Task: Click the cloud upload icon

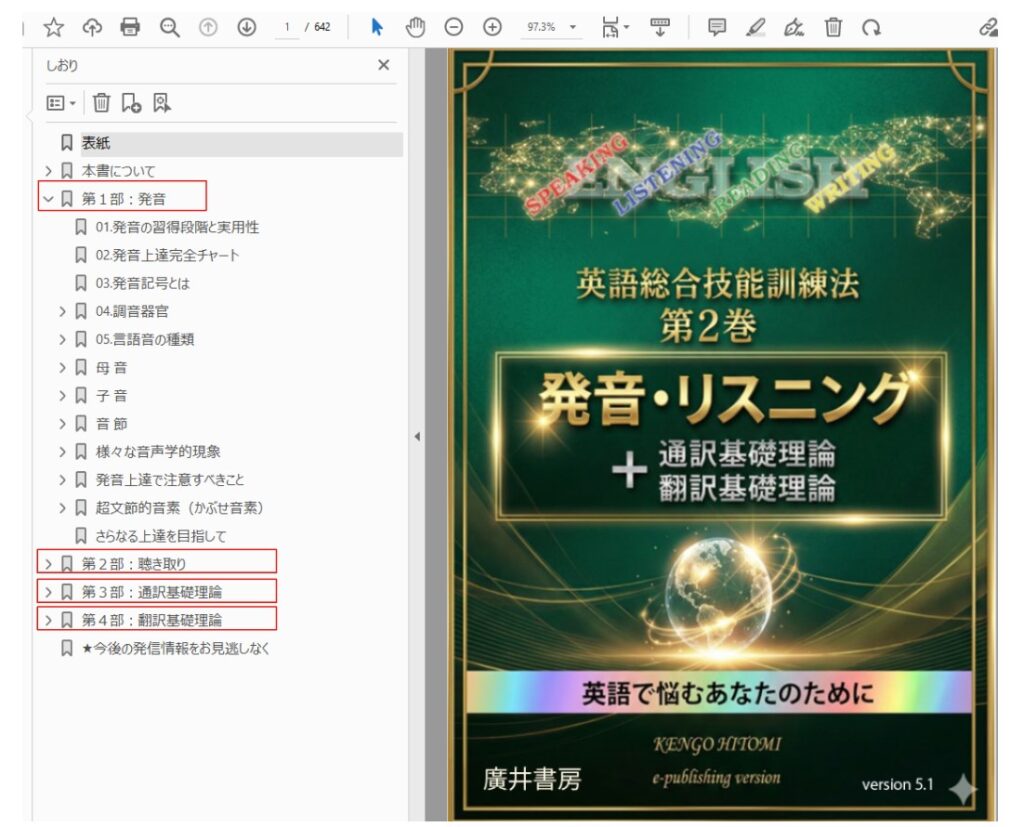Action: (92, 28)
